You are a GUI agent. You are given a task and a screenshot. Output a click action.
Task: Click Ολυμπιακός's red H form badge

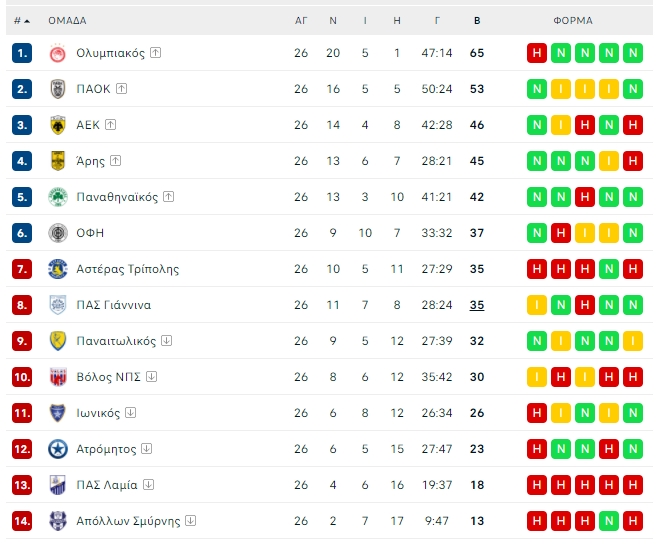pyautogui.click(x=537, y=53)
